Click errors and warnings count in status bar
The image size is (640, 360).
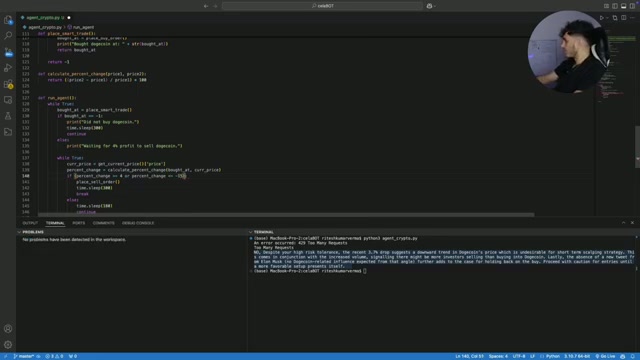(54, 356)
